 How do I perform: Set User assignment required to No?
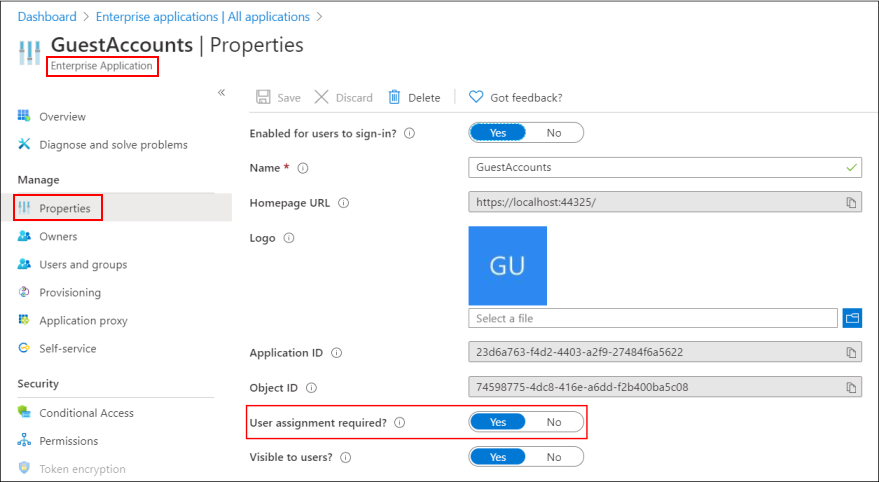(x=554, y=422)
